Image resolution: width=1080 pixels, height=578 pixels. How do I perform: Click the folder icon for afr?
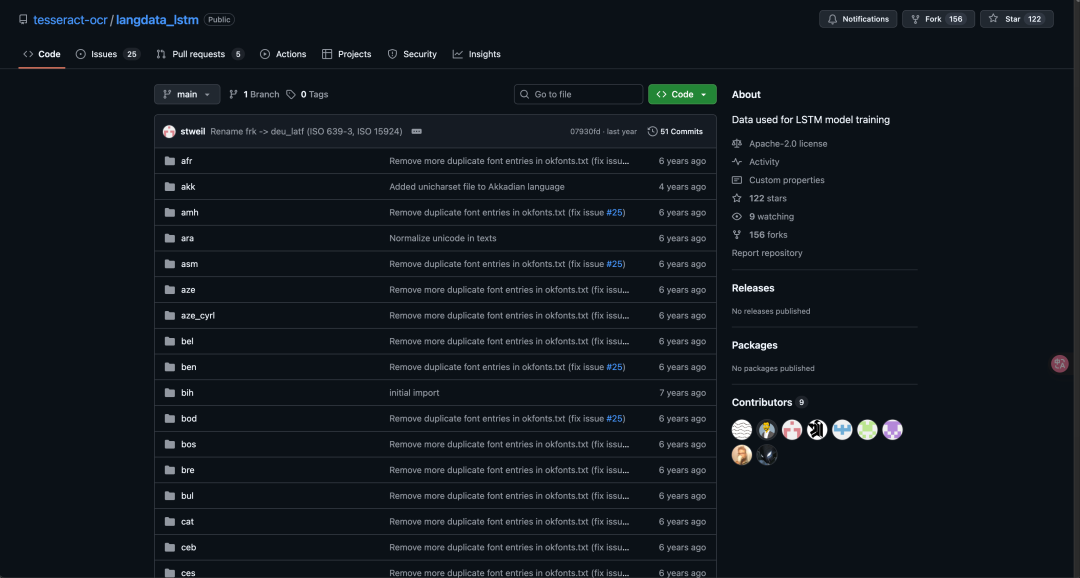coord(170,161)
